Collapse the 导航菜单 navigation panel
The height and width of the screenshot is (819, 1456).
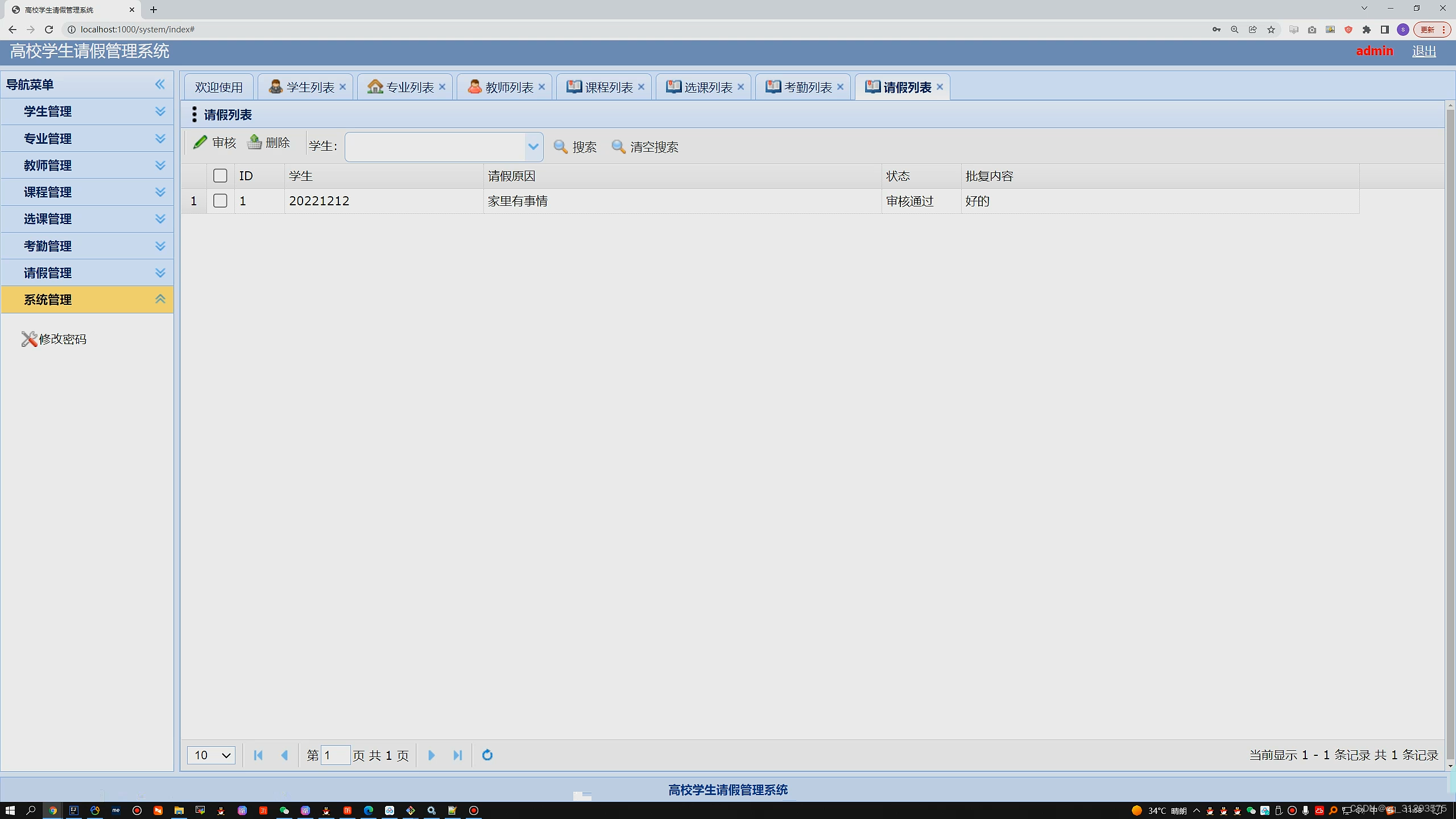pyautogui.click(x=160, y=84)
